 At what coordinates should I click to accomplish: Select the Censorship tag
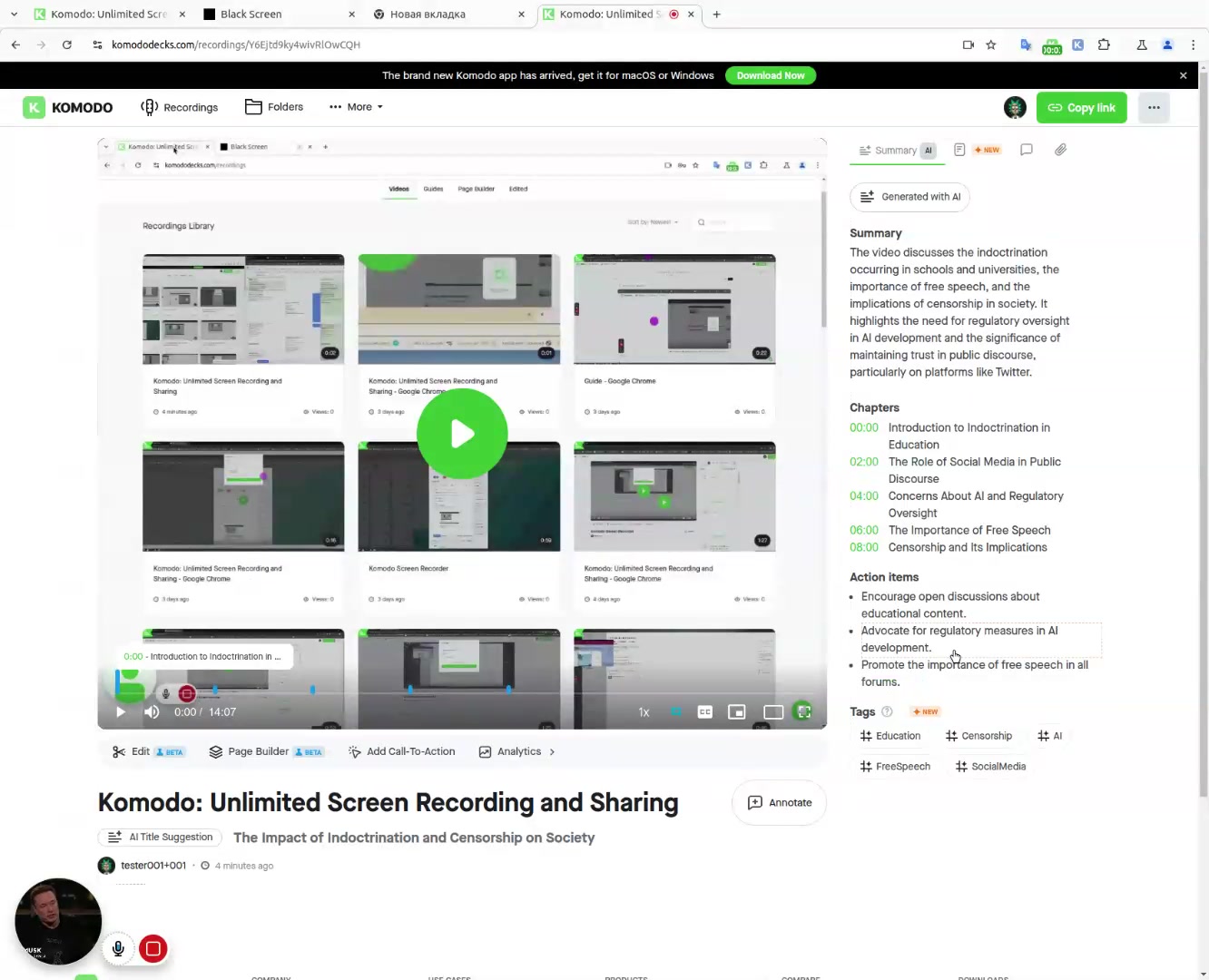point(978,737)
